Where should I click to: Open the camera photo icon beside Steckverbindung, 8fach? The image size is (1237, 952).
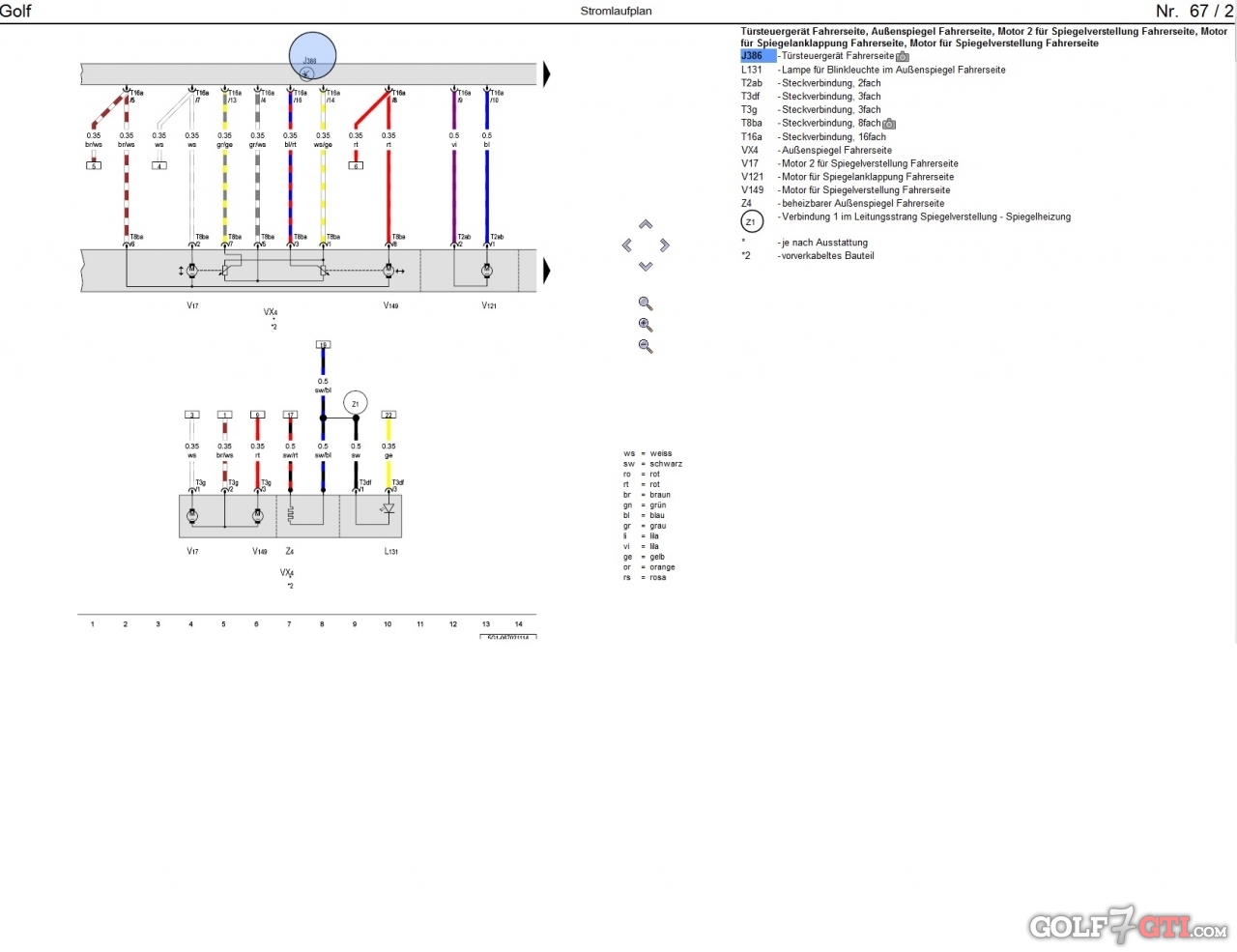coord(889,124)
